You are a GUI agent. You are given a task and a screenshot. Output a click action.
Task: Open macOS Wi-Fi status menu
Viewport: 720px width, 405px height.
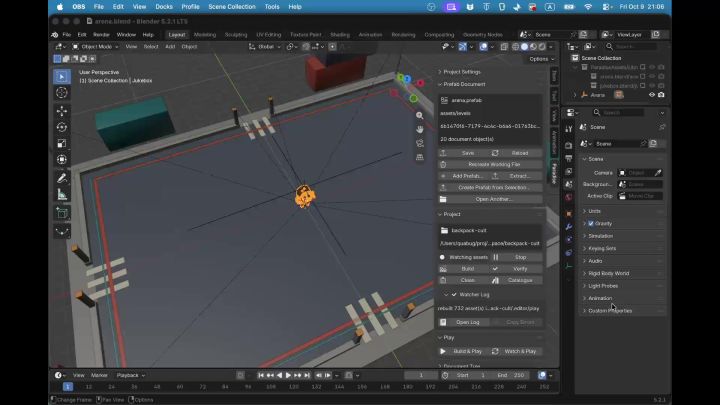pos(588,7)
